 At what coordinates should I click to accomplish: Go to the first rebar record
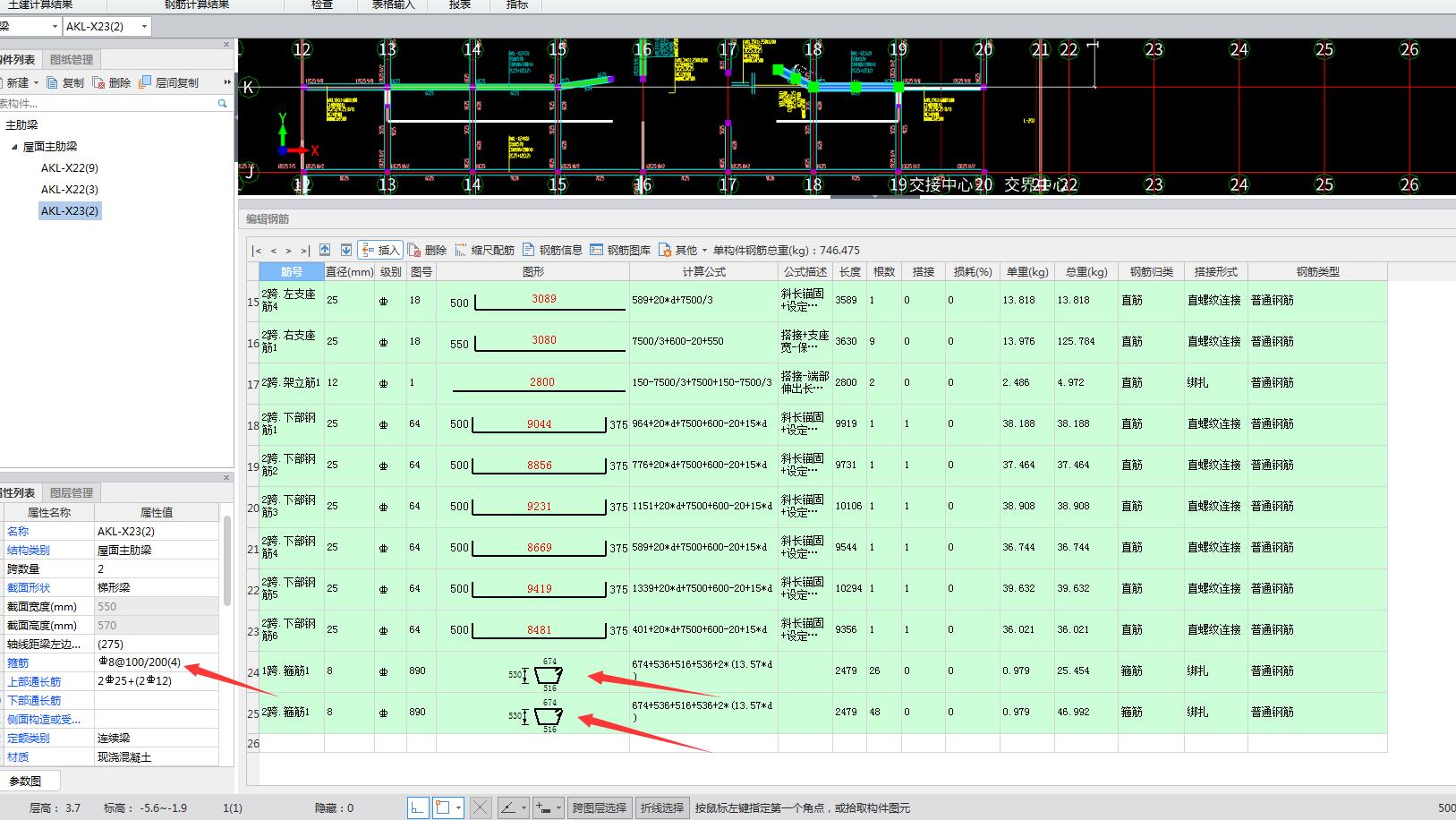click(x=257, y=251)
